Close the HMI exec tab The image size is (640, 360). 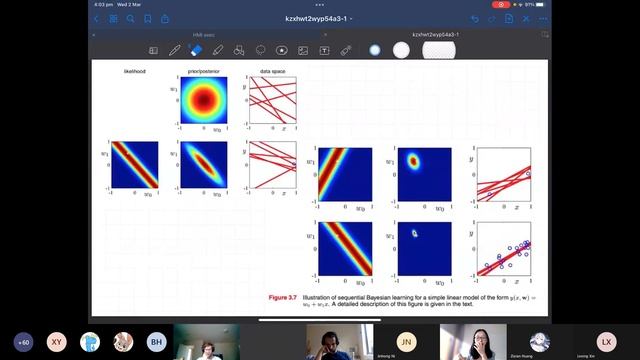(94, 35)
